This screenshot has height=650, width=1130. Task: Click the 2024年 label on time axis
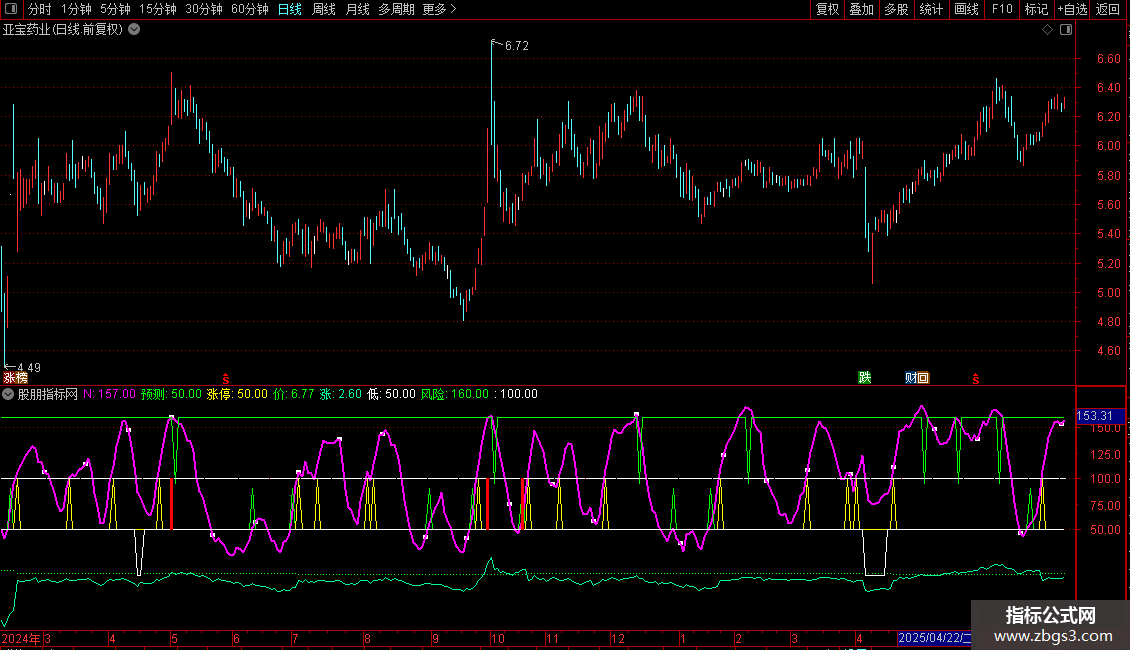click(21, 638)
